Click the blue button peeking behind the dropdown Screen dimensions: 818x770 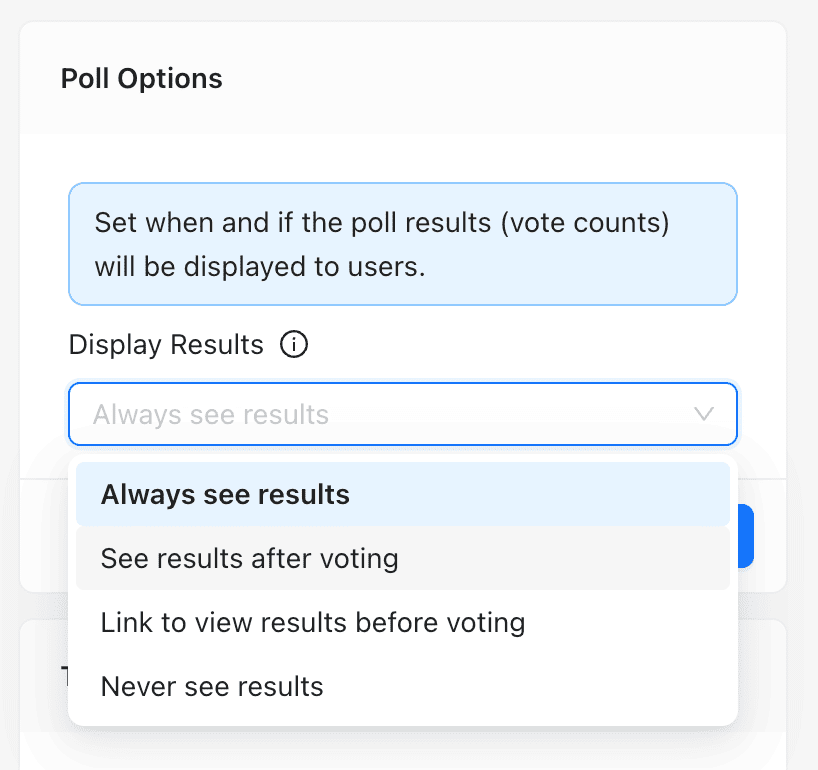coord(746,536)
